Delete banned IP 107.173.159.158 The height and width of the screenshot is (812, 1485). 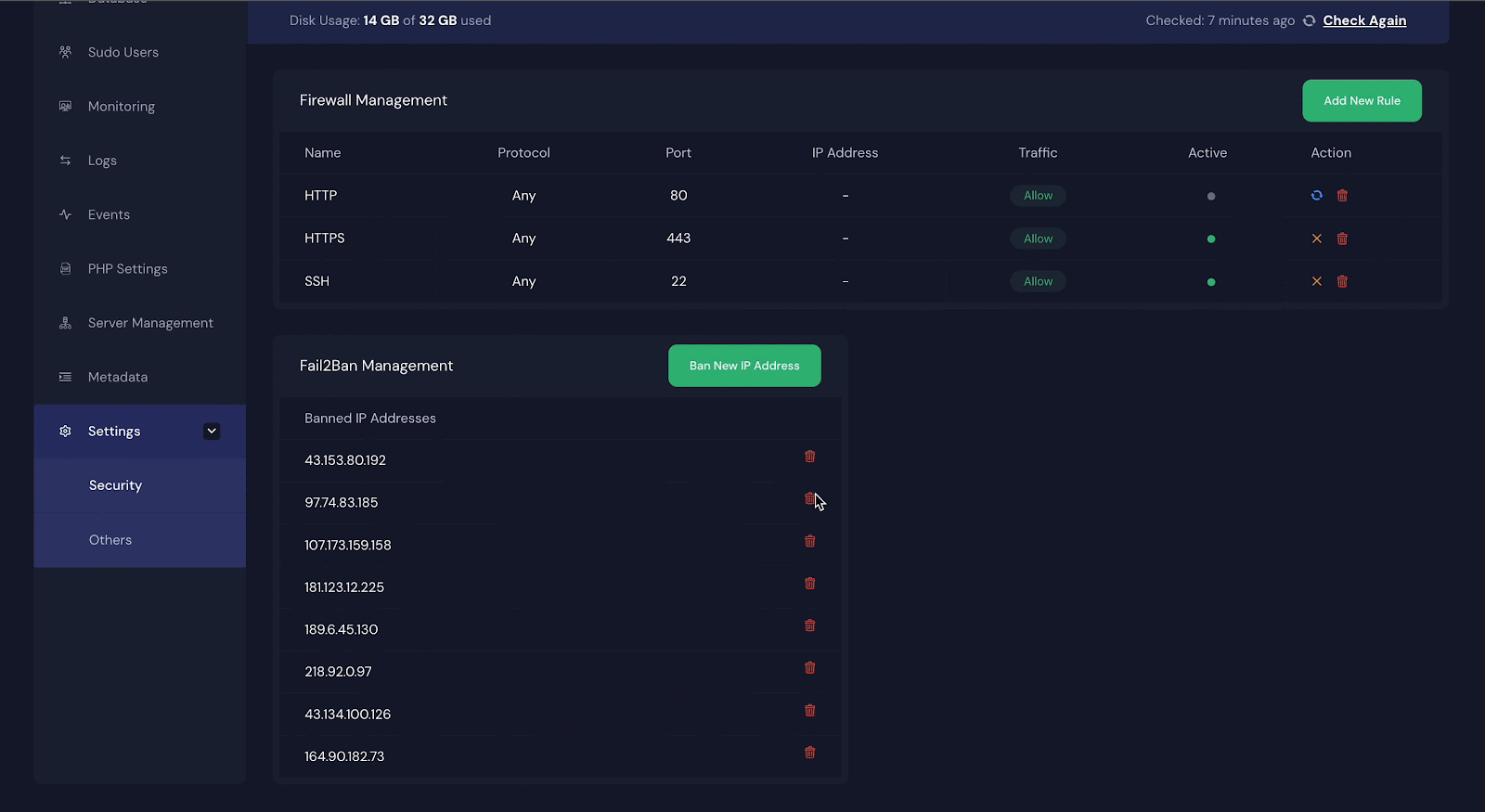click(809, 541)
